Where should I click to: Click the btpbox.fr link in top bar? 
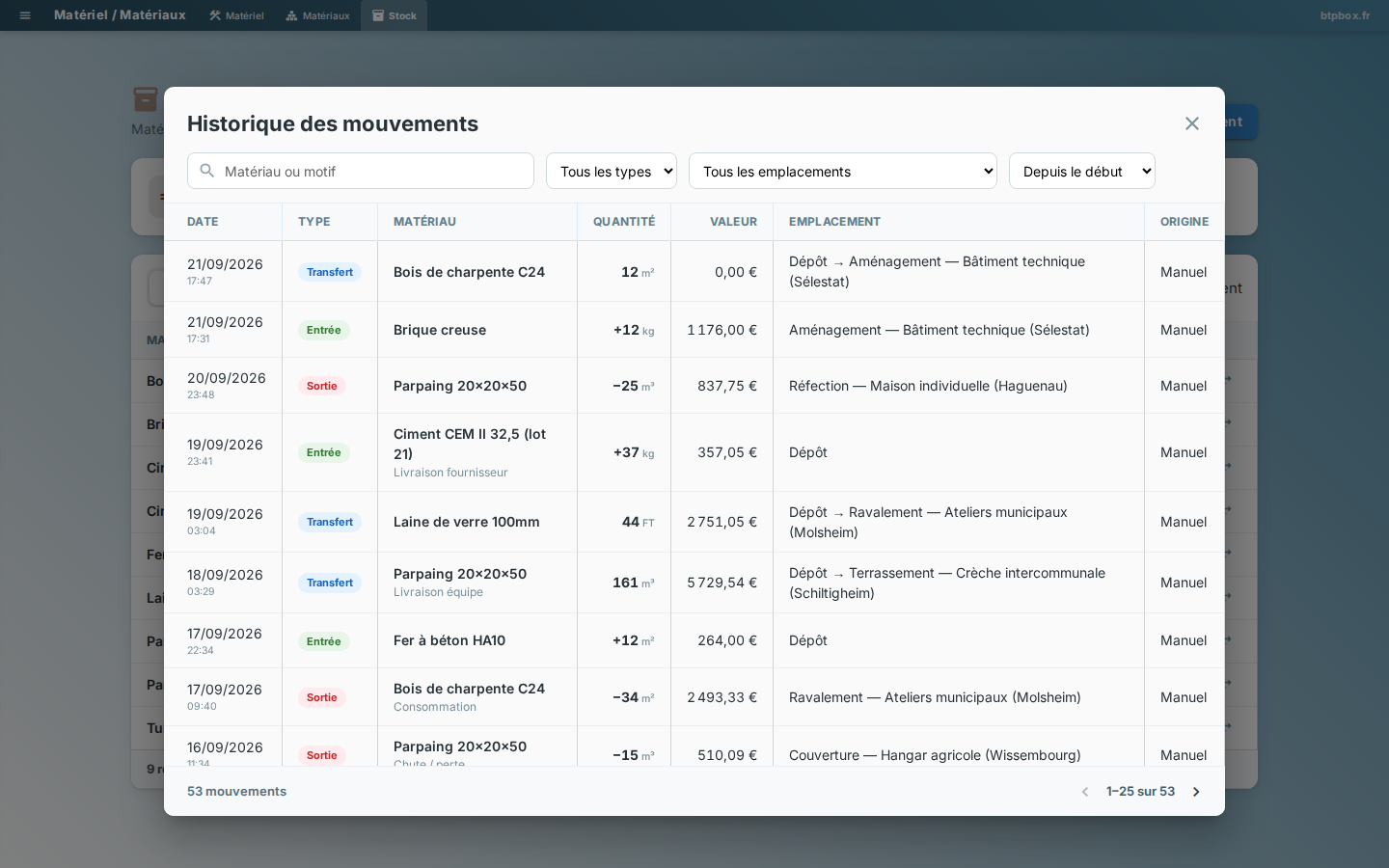[x=1345, y=15]
